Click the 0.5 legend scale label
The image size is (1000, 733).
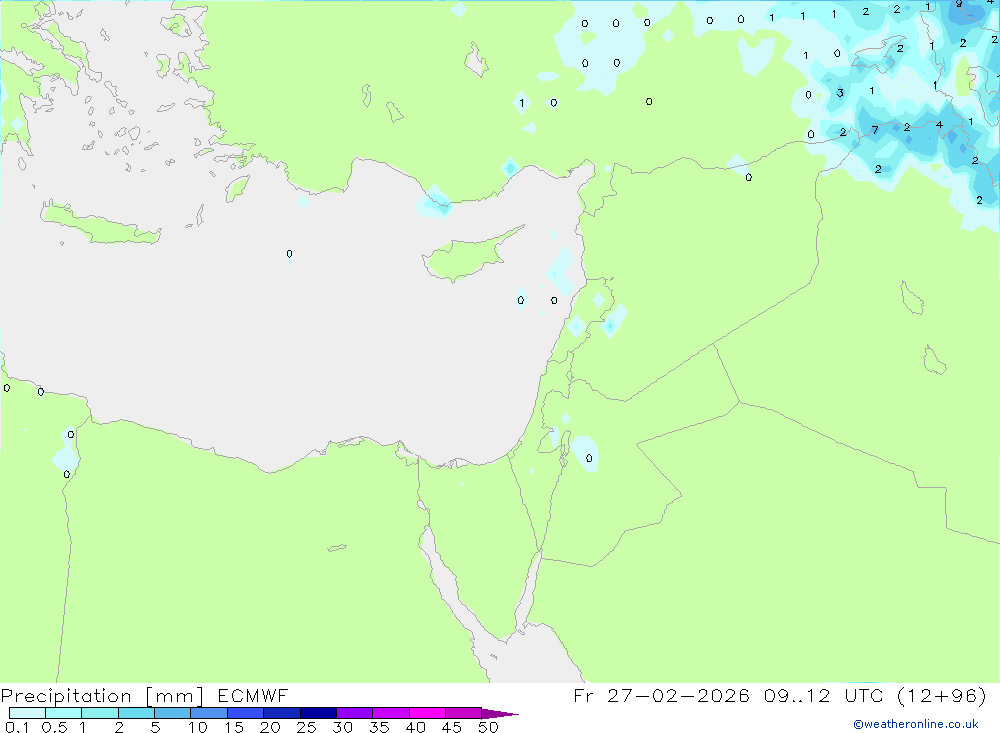[54, 727]
